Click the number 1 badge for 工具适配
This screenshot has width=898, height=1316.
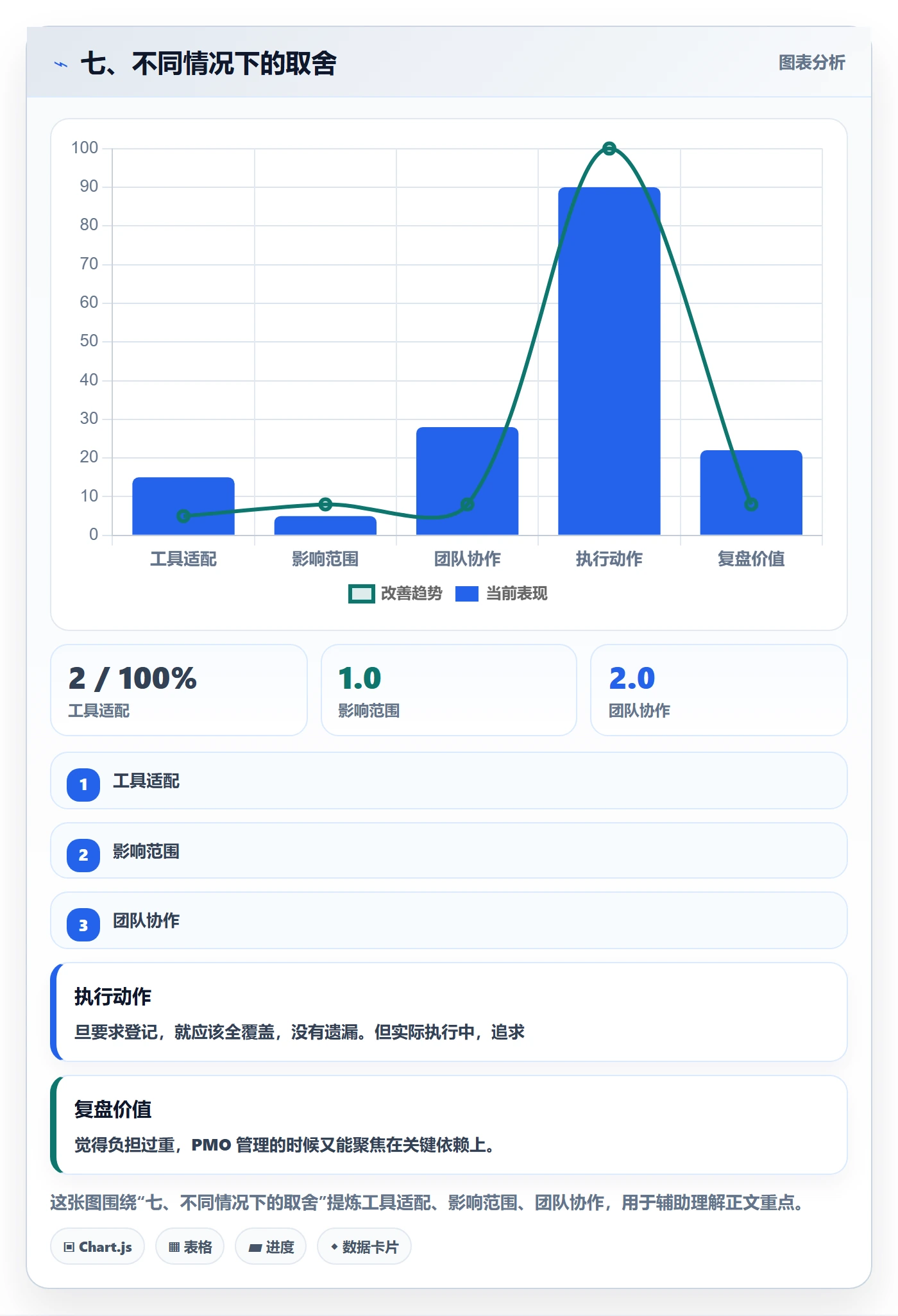point(83,784)
